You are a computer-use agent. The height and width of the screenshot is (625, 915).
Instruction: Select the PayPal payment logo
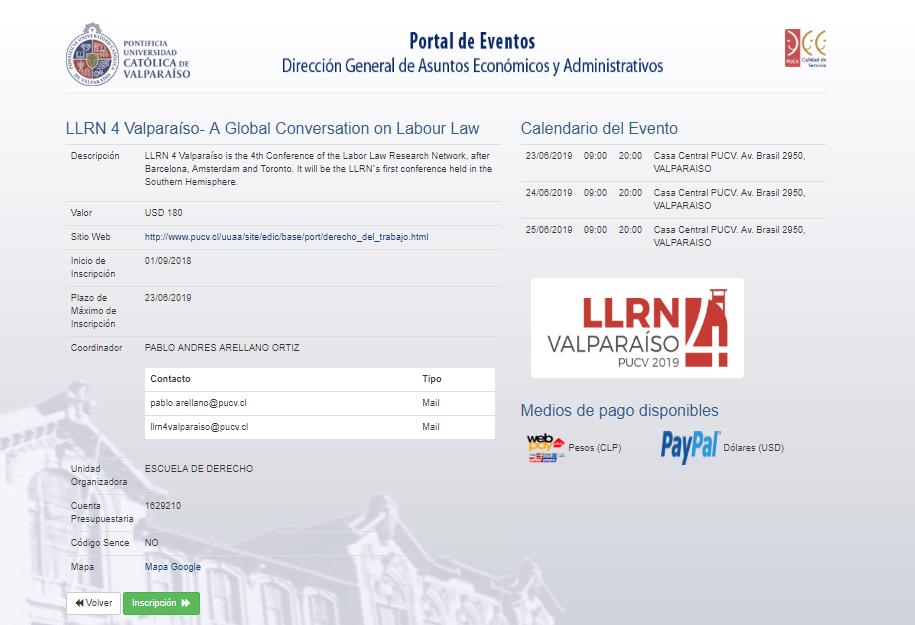[690, 447]
